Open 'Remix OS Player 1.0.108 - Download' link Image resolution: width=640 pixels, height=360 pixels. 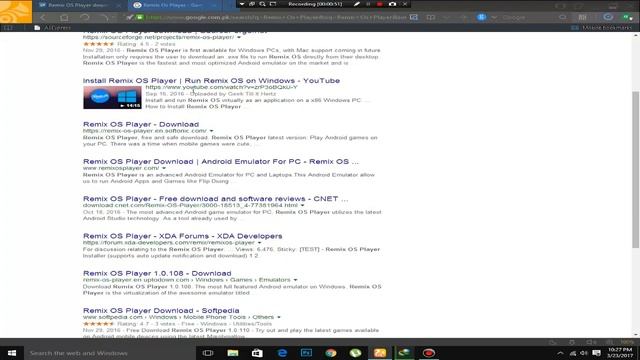click(157, 273)
